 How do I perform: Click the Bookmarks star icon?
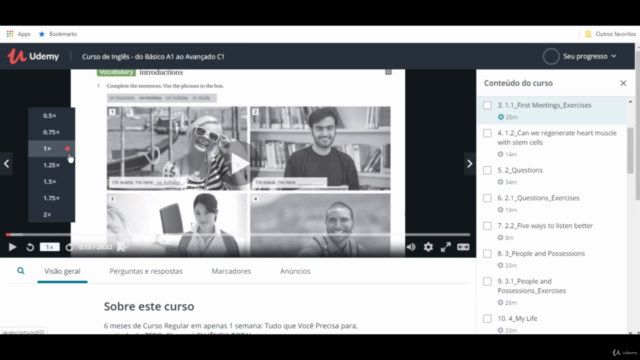point(42,34)
